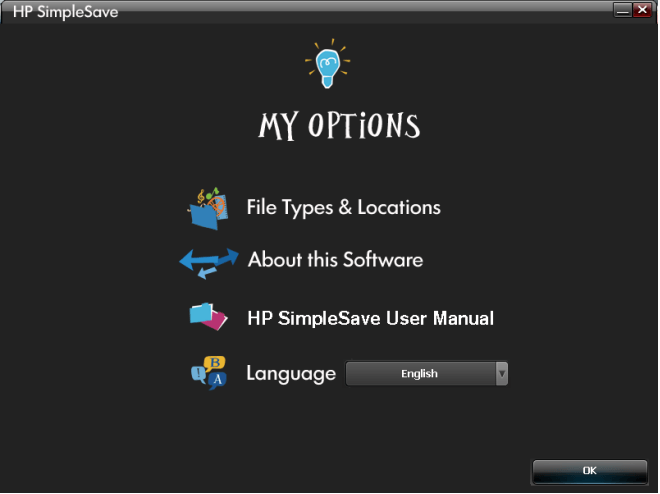Open About this Software
This screenshot has height=494, width=660.
(x=335, y=260)
